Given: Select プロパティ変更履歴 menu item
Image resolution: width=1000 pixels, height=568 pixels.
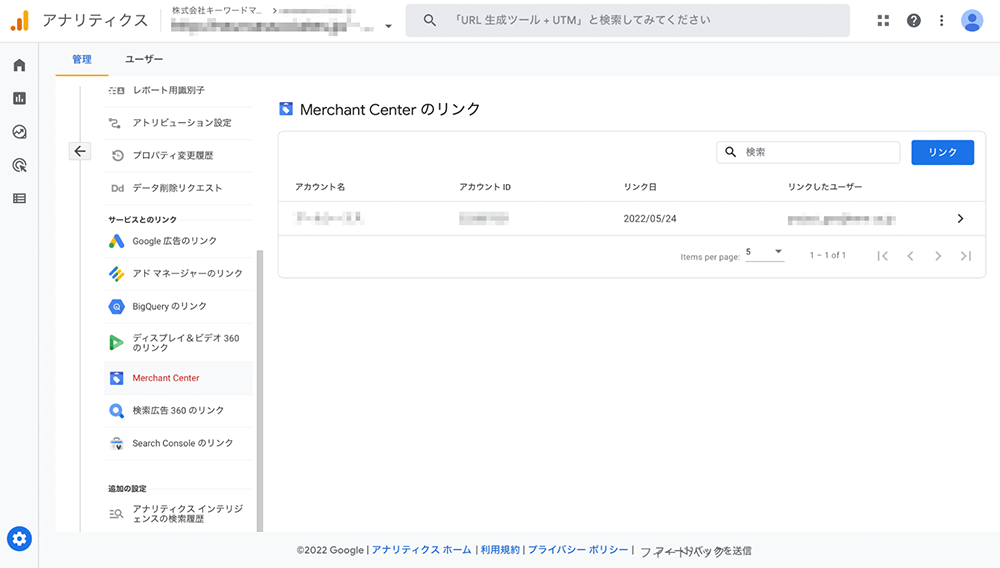Looking at the screenshot, I should point(179,156).
